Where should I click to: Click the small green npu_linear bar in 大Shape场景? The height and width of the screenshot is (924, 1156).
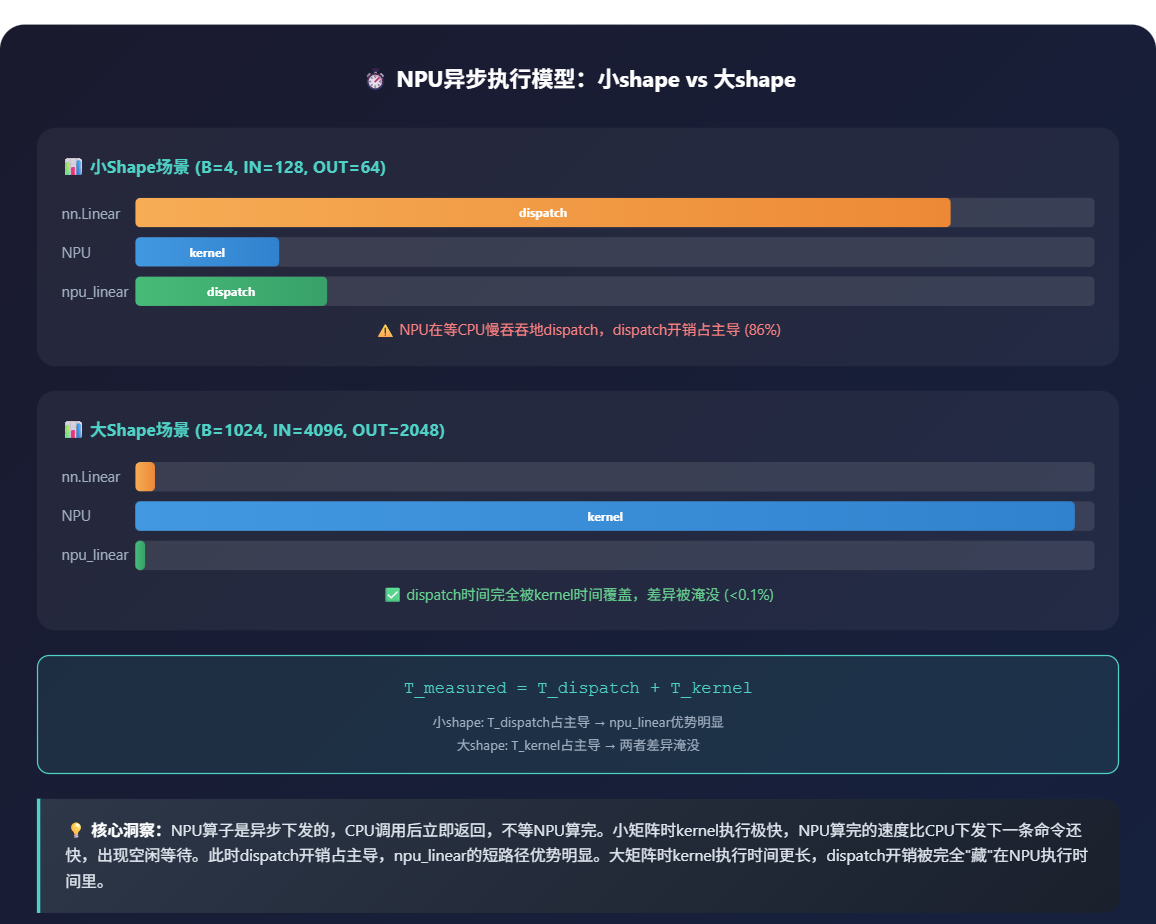[140, 555]
